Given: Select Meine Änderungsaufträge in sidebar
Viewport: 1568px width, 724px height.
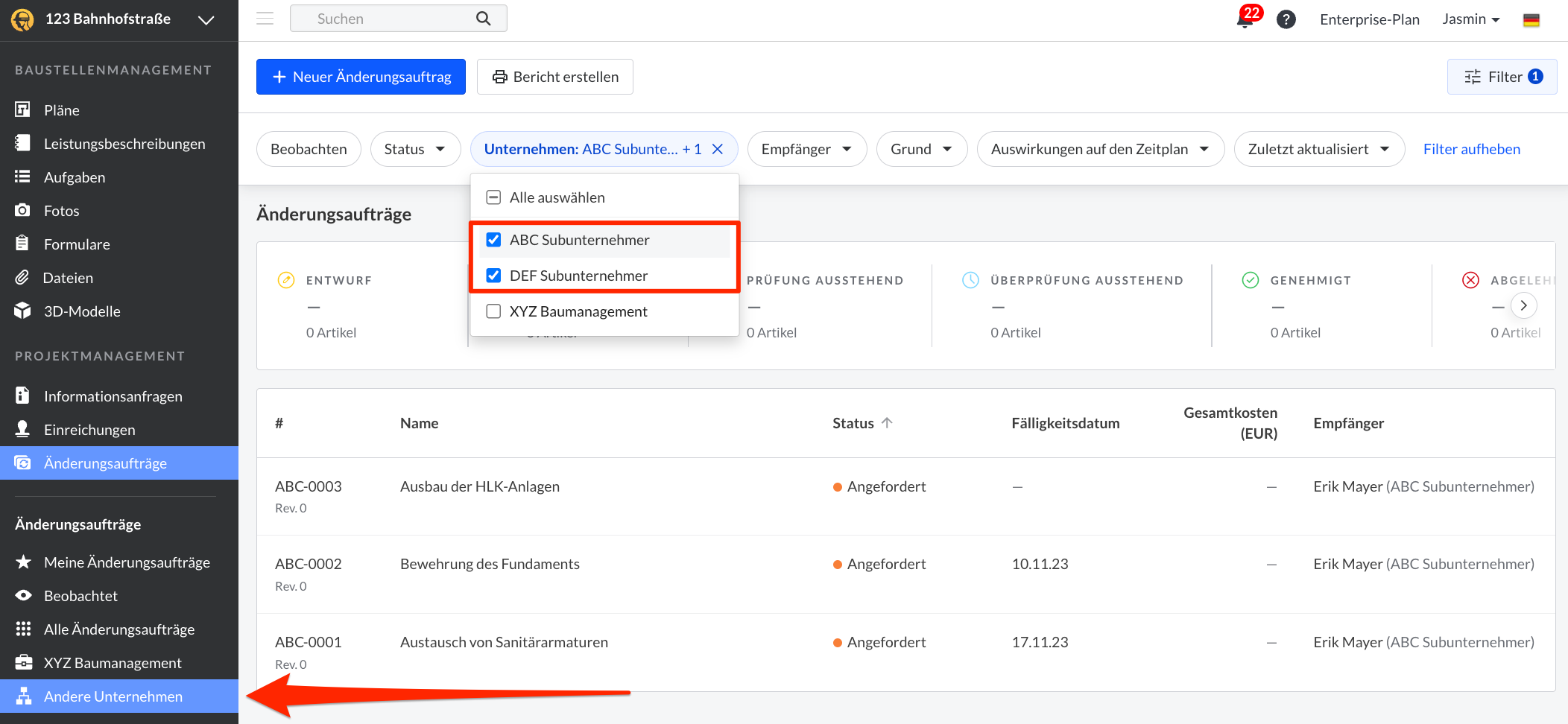Looking at the screenshot, I should 127,562.
